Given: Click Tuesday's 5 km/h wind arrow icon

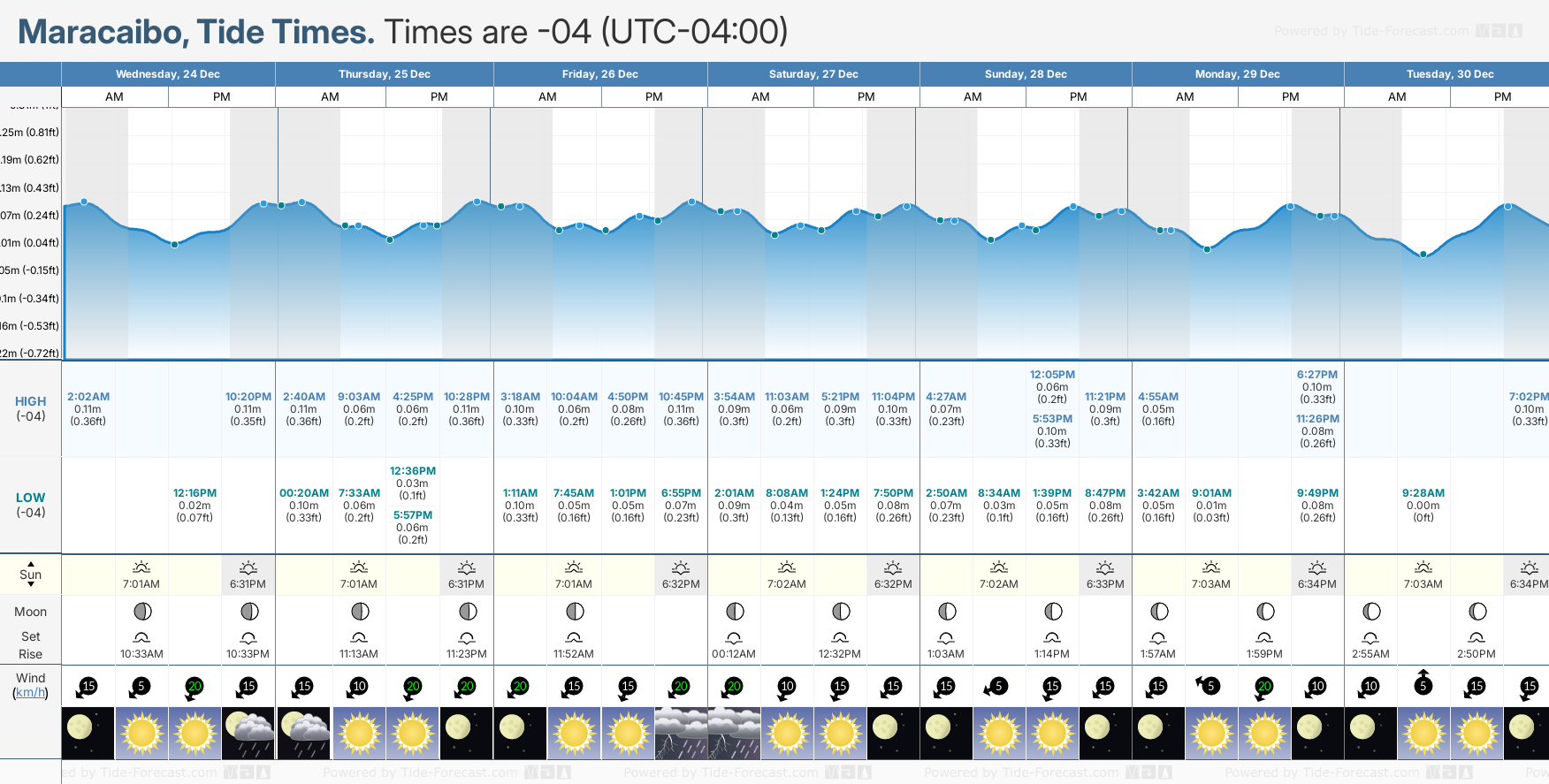Looking at the screenshot, I should coord(1423,683).
